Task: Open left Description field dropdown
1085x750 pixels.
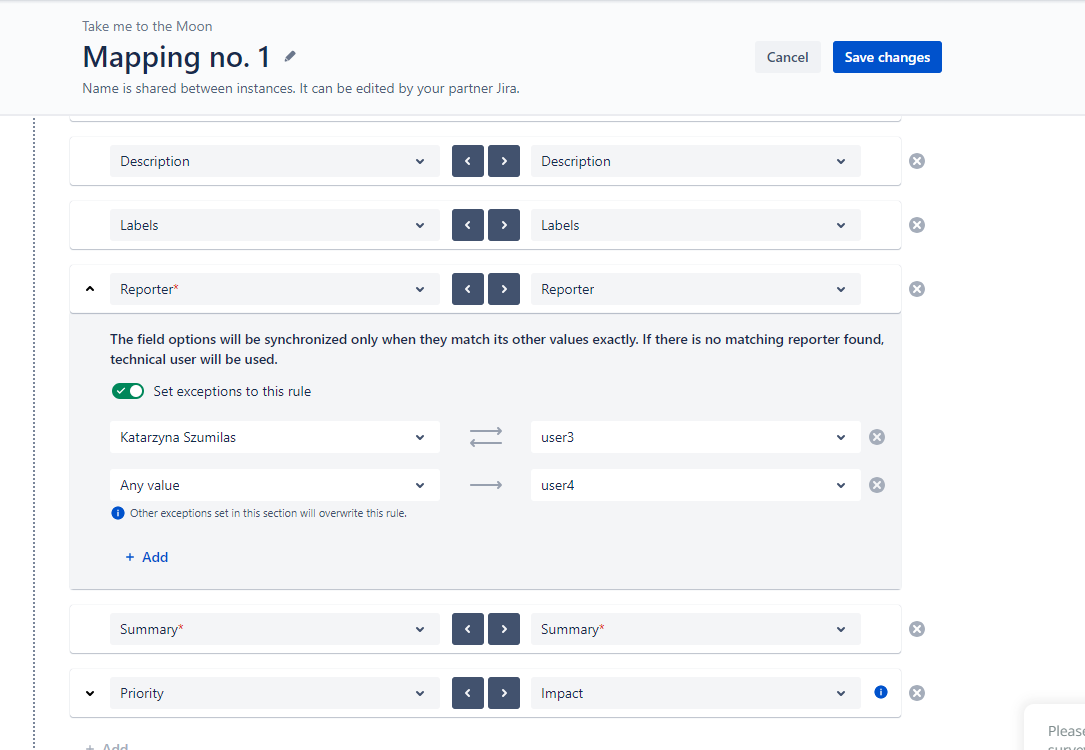Action: click(x=275, y=161)
